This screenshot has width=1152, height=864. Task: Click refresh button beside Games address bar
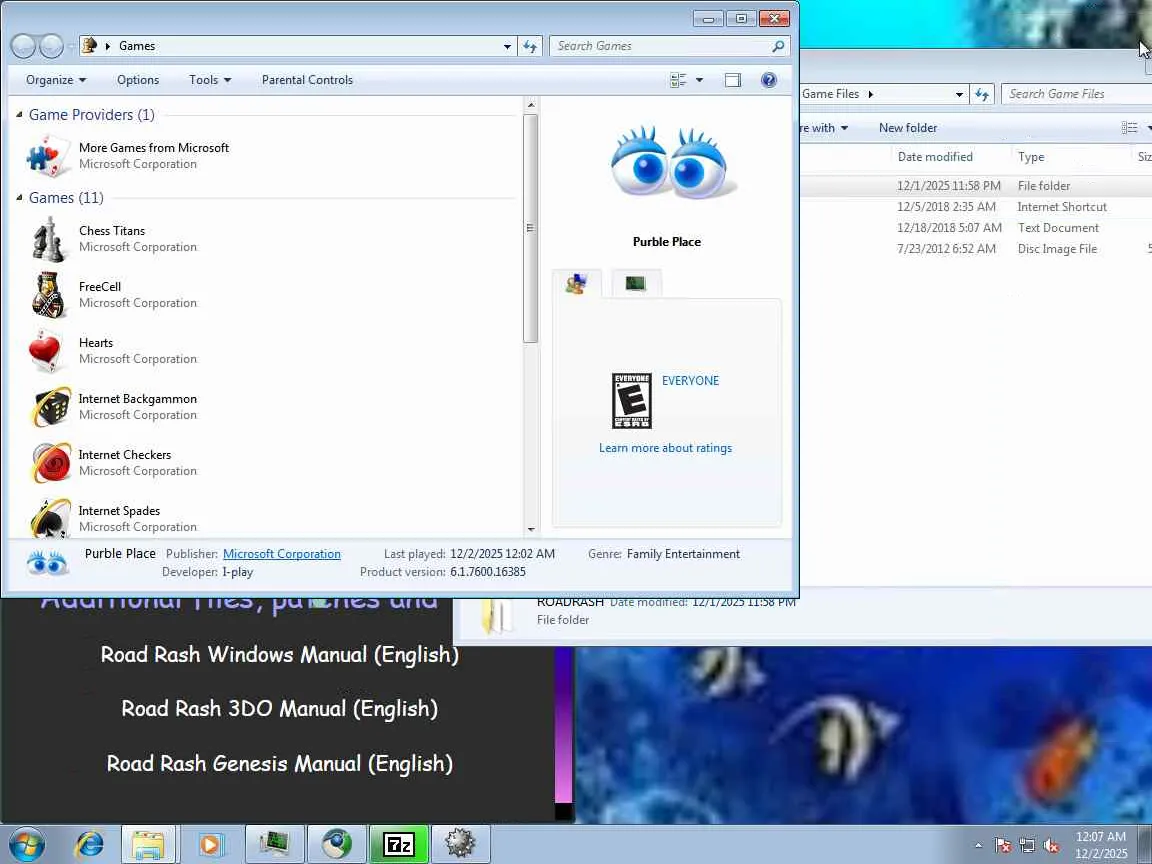(x=530, y=46)
